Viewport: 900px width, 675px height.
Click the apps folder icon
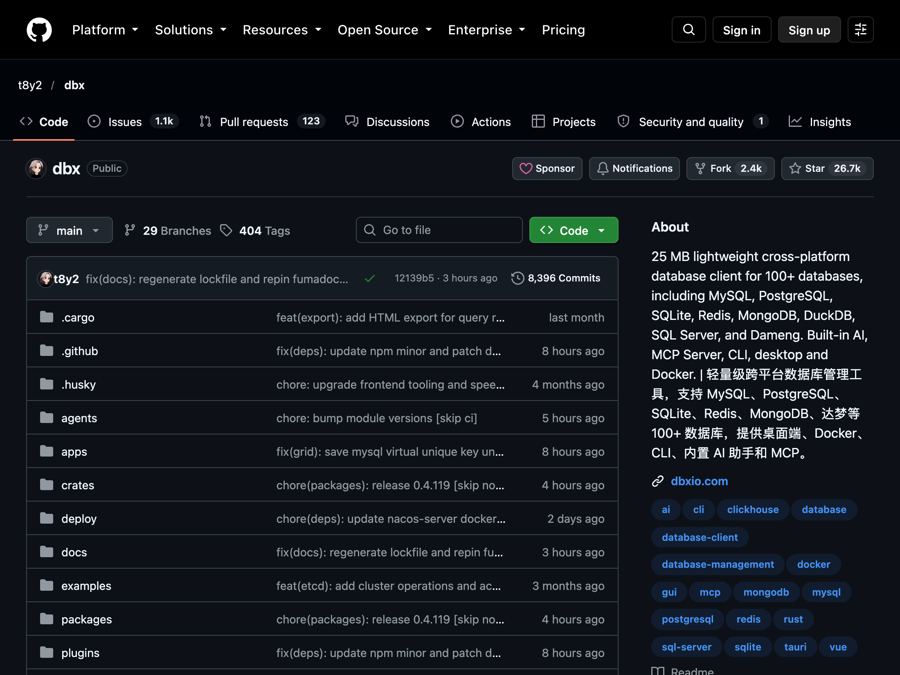point(46,451)
